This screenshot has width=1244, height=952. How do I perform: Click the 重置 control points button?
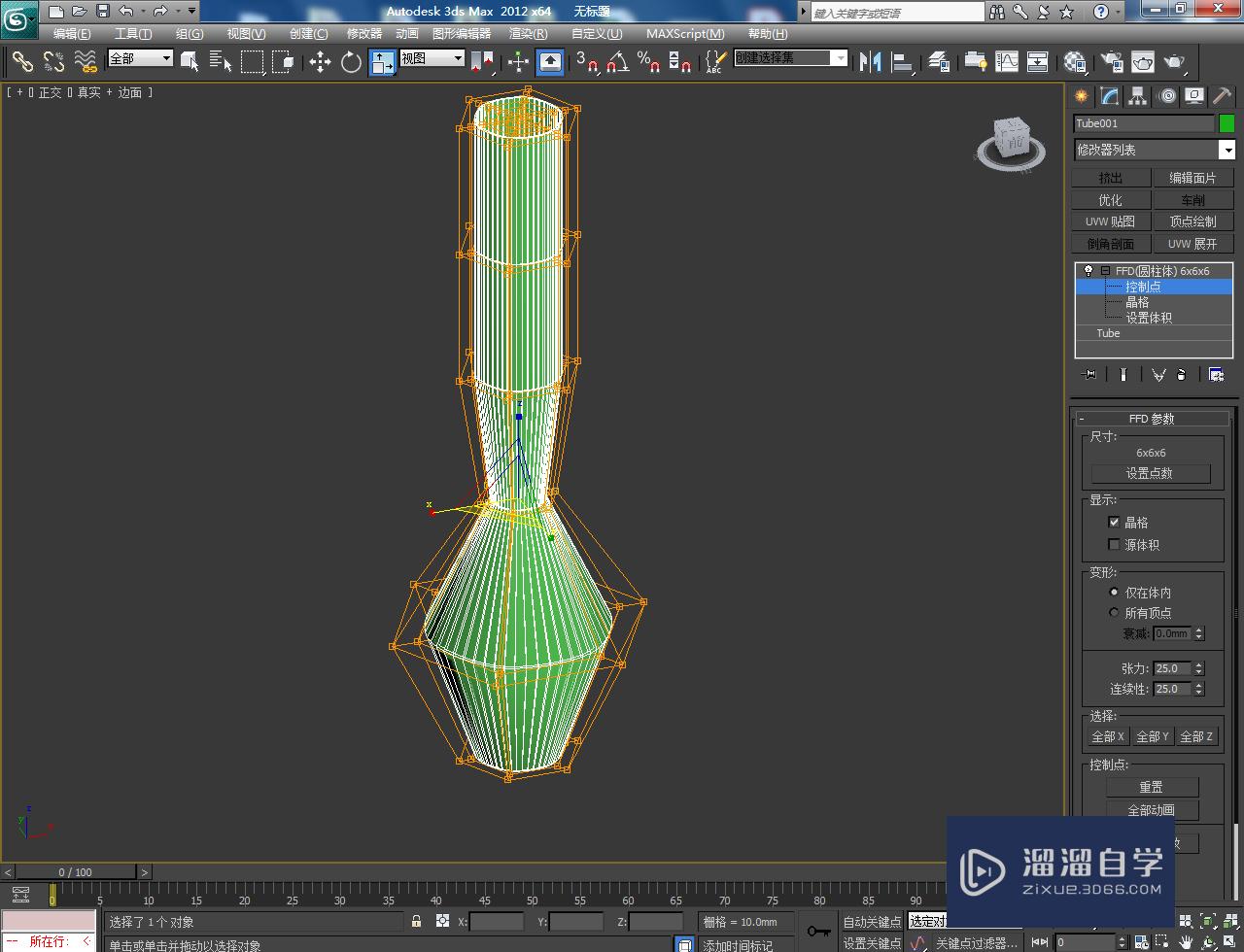pyautogui.click(x=1151, y=787)
